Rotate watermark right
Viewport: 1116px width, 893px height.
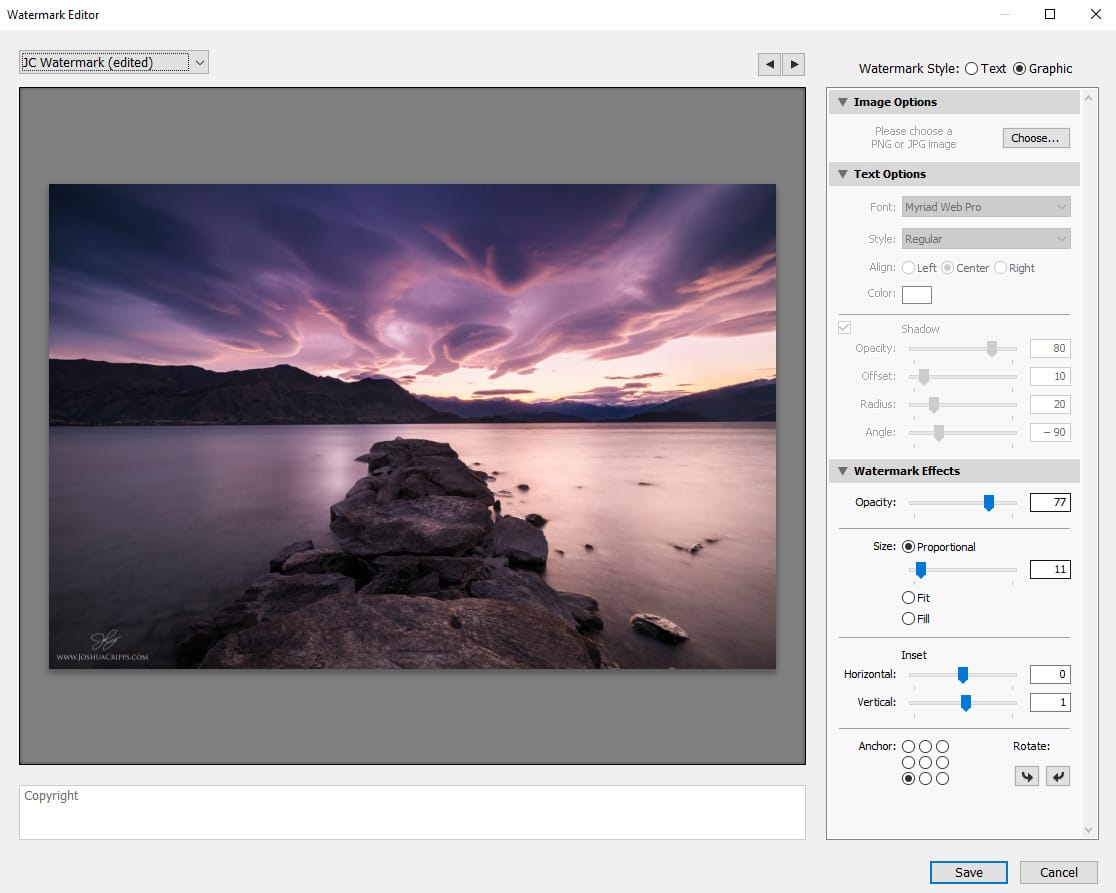(x=1058, y=776)
